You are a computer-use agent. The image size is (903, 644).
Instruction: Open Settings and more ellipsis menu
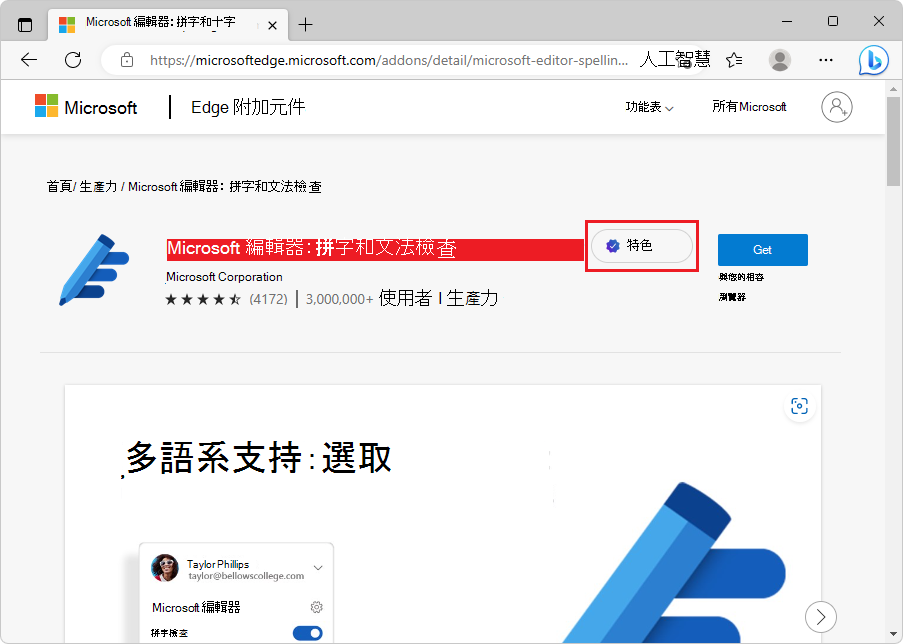tap(826, 60)
